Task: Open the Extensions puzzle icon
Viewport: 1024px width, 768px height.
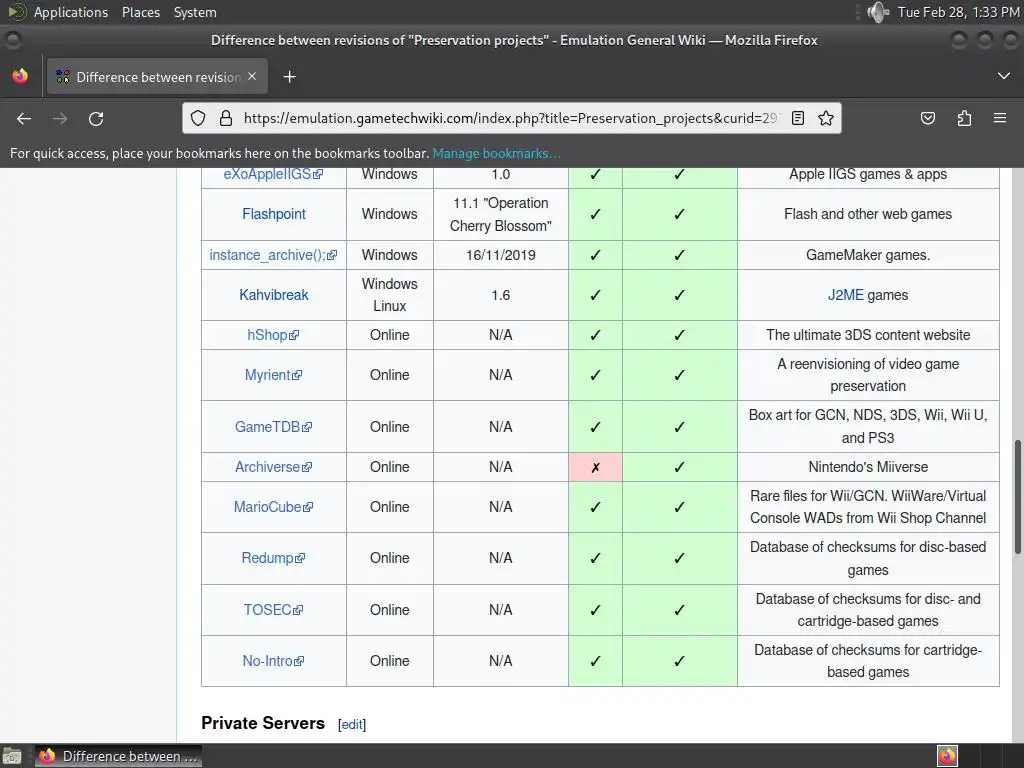Action: 964,118
